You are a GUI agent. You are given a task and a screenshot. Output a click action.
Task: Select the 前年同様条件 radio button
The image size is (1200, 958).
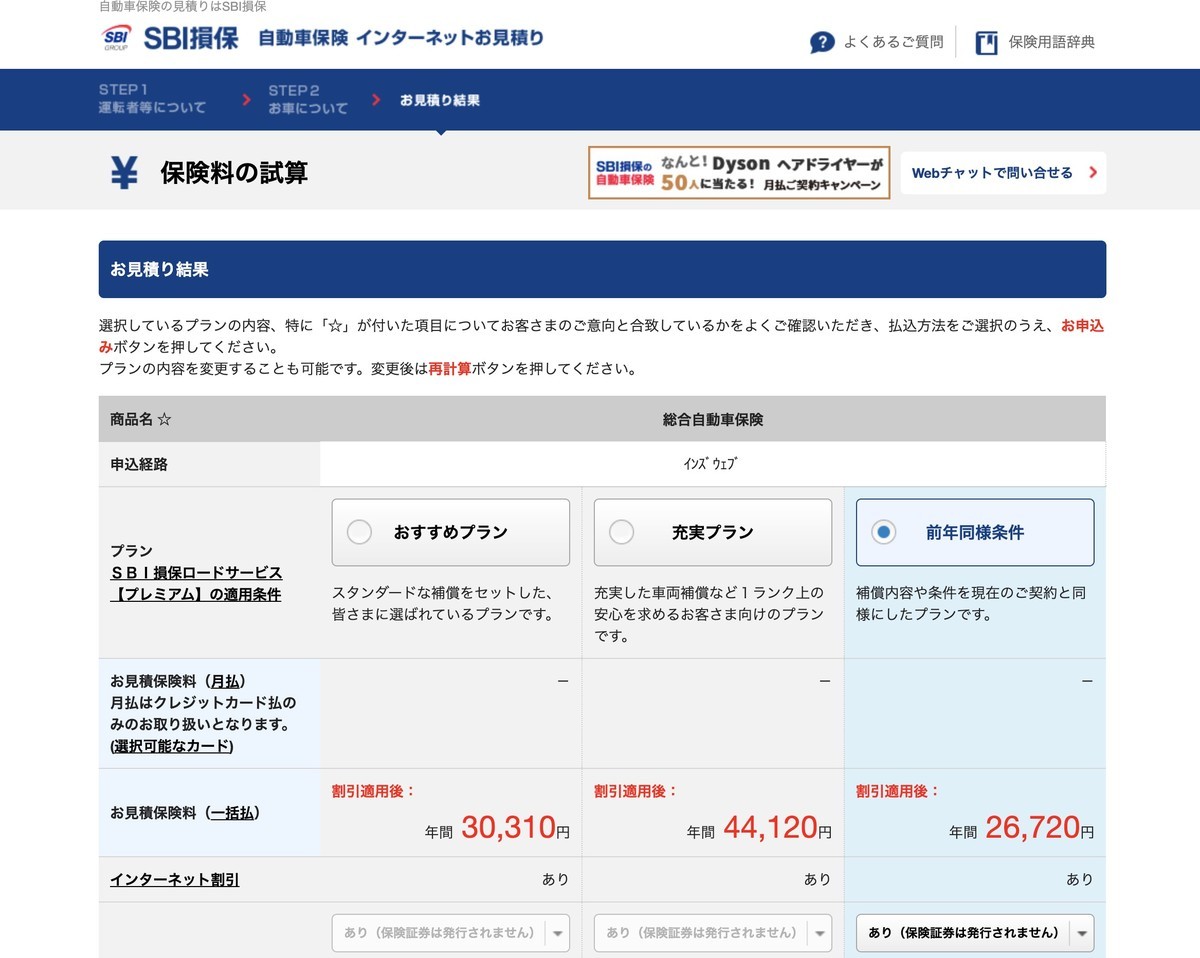coord(884,531)
